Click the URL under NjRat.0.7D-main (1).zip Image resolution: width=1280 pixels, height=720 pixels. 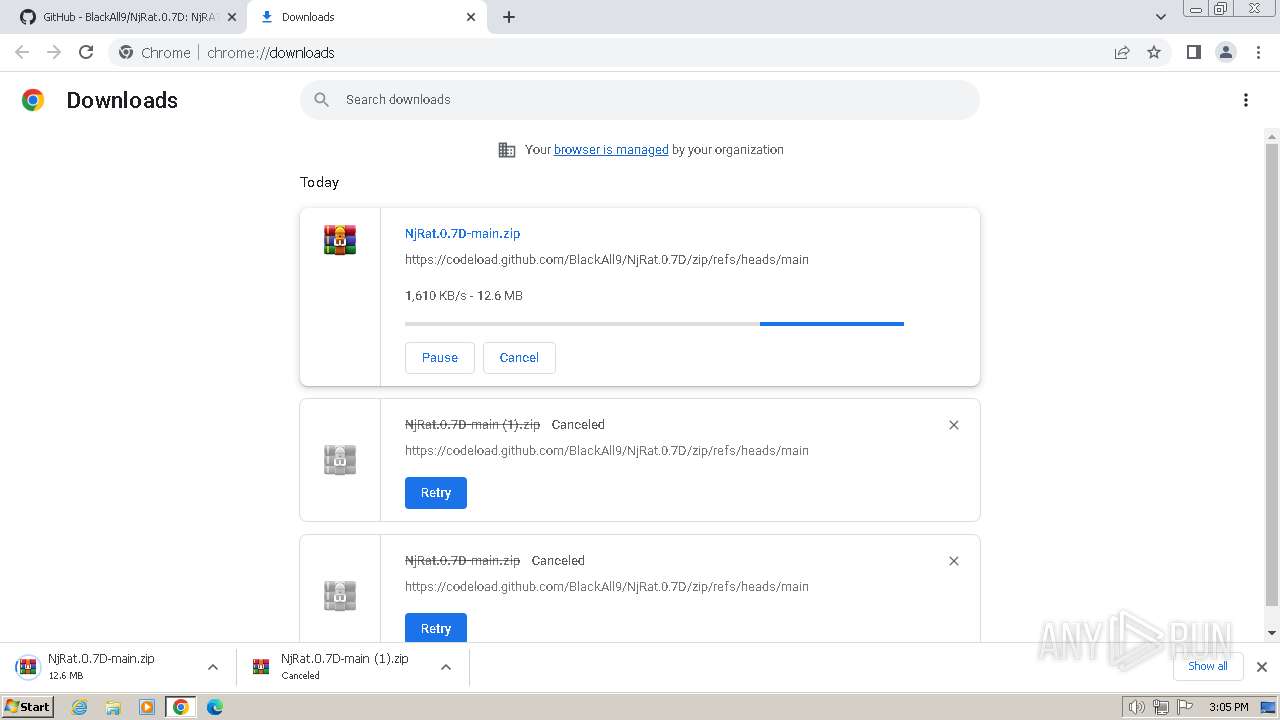tap(607, 451)
